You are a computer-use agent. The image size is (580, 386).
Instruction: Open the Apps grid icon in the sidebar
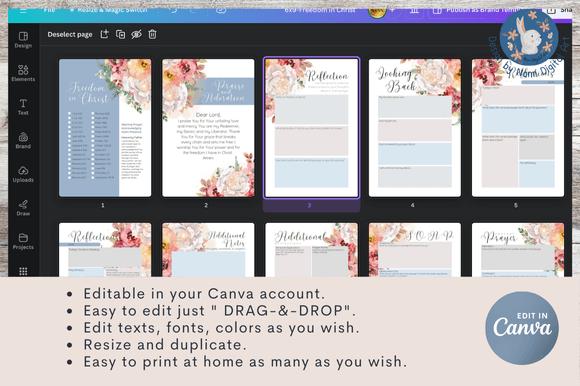point(23,271)
